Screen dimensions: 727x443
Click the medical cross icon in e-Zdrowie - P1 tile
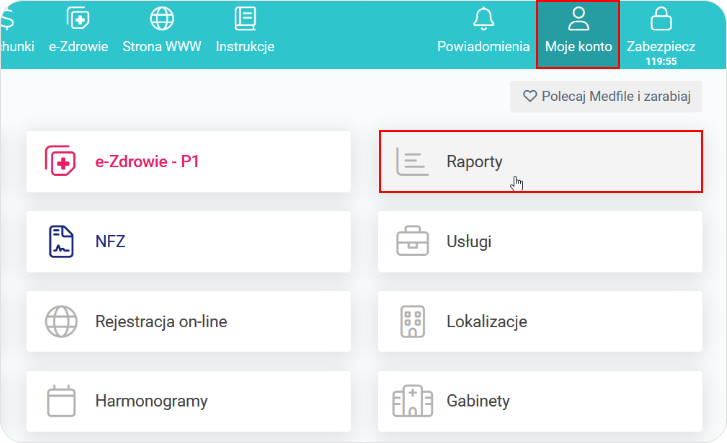[x=61, y=161]
